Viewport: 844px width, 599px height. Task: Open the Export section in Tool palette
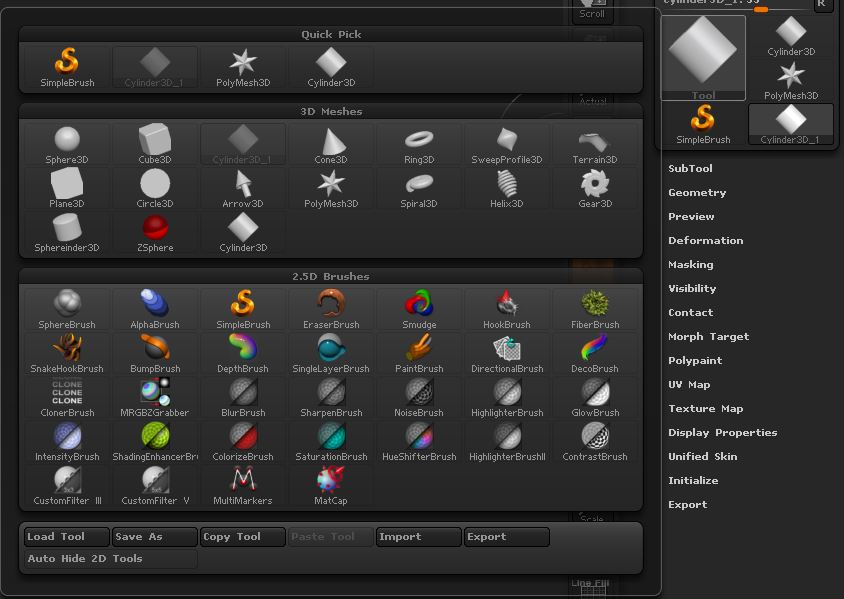coord(687,505)
